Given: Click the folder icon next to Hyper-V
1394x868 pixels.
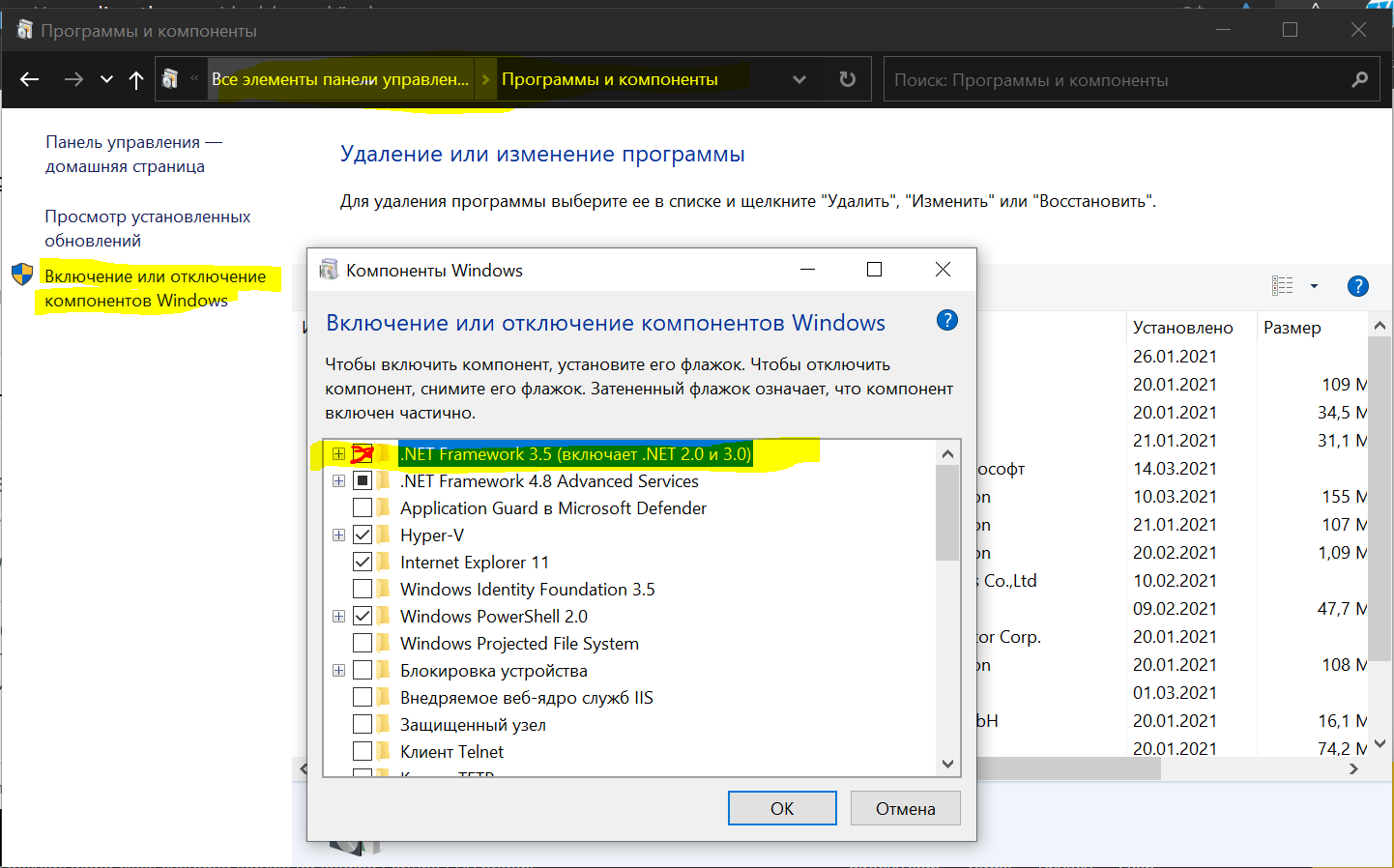Looking at the screenshot, I should click(385, 535).
